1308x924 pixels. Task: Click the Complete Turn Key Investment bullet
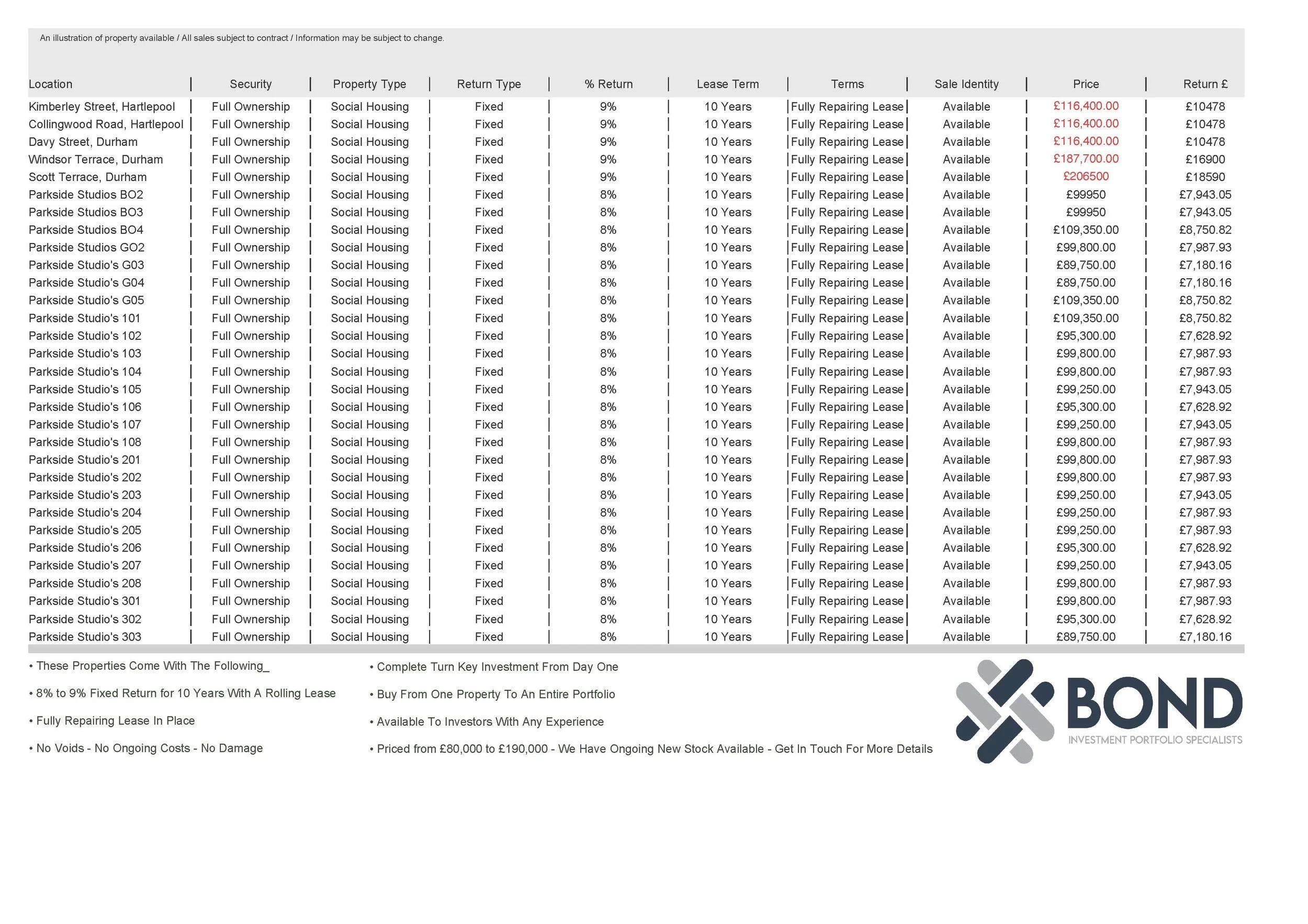point(497,667)
